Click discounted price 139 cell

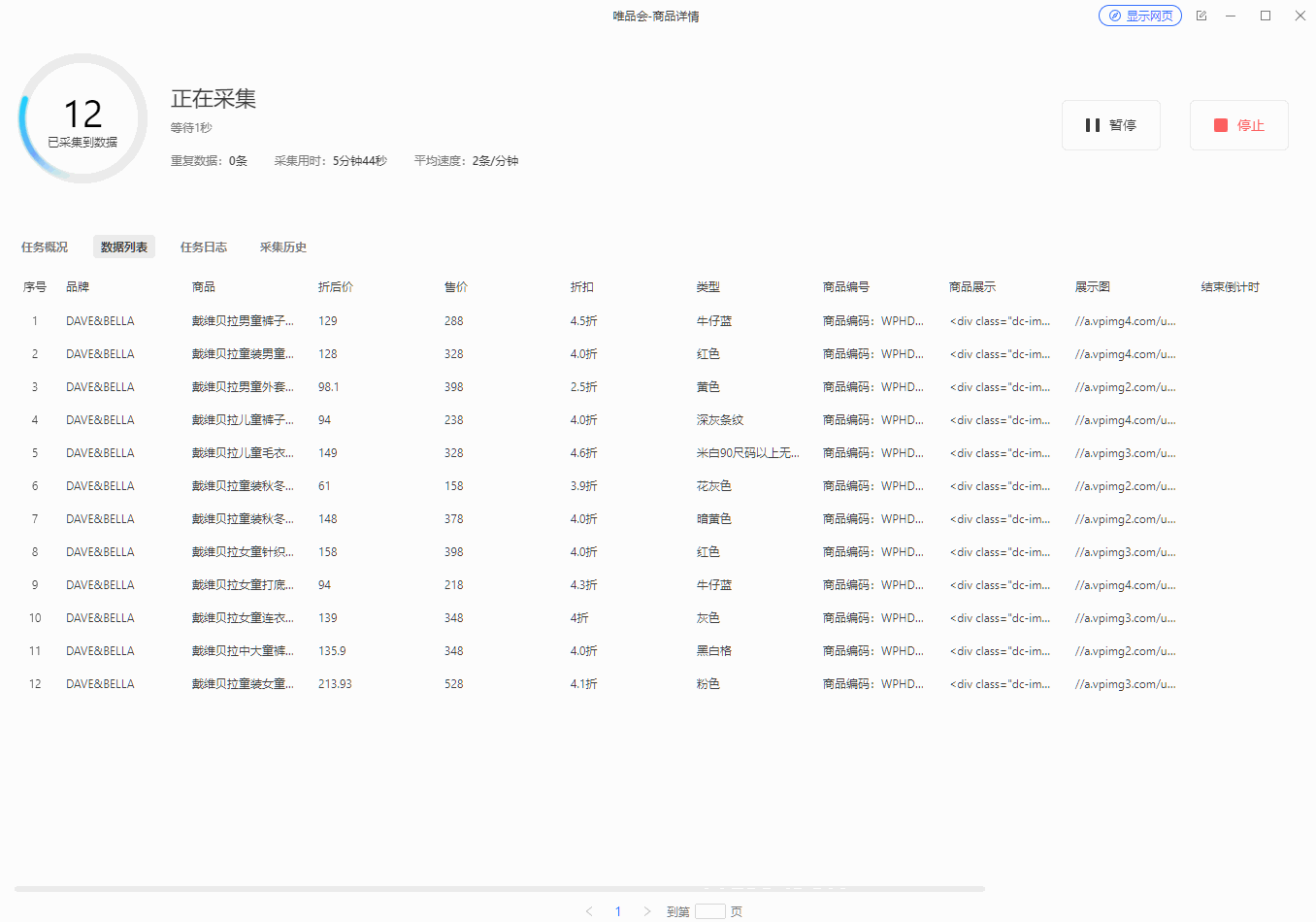click(x=328, y=618)
